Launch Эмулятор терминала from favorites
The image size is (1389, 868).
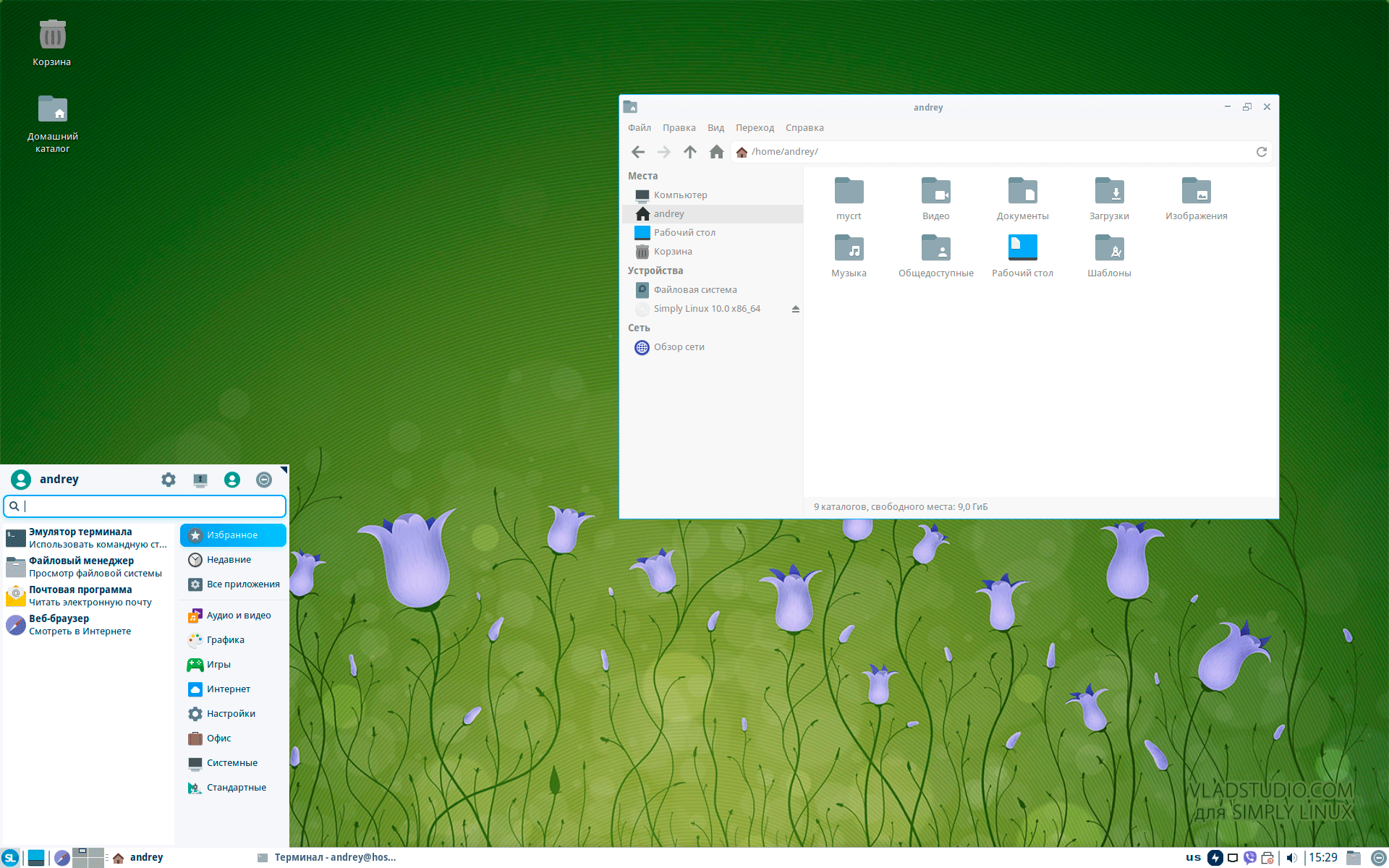pyautogui.click(x=80, y=538)
